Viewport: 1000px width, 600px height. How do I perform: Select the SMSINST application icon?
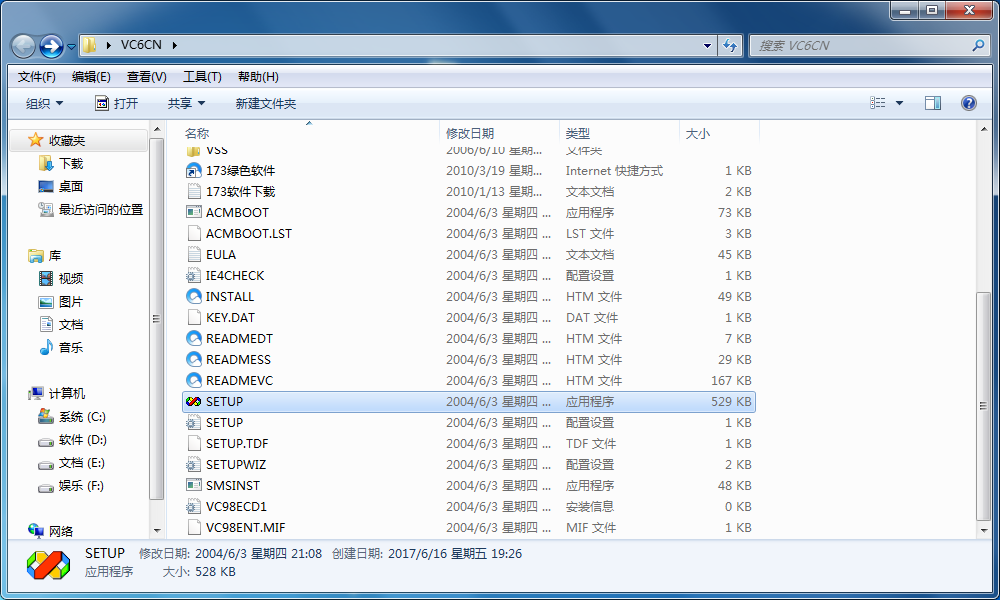(x=193, y=486)
